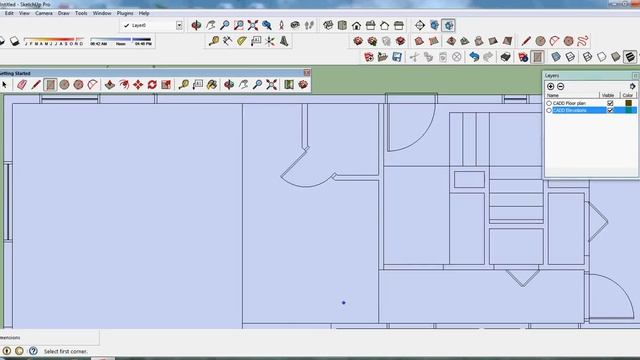Select the Push/Pull tool in Getting Started toolbar
The width and height of the screenshot is (640, 360).
click(x=109, y=84)
